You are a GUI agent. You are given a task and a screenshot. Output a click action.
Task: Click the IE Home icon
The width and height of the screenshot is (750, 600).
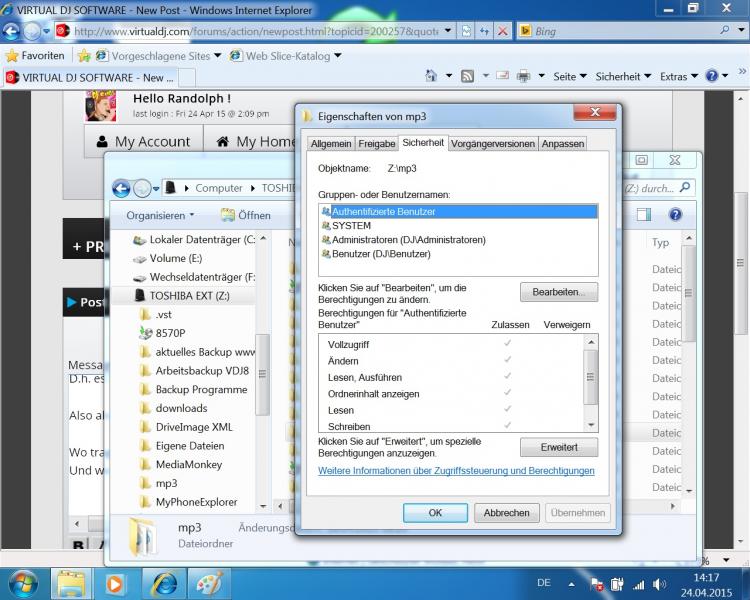tap(431, 76)
